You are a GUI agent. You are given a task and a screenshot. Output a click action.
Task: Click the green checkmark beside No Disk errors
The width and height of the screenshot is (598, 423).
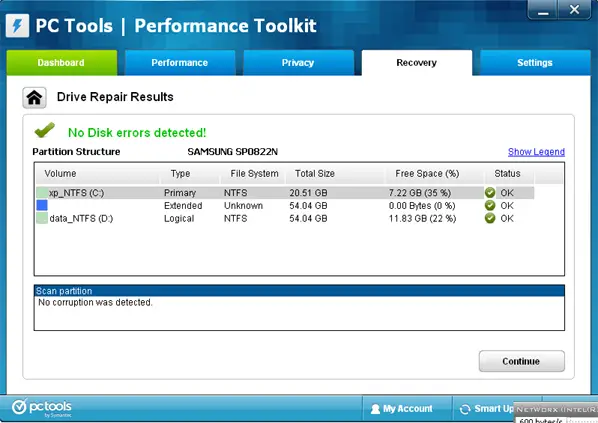[45, 130]
